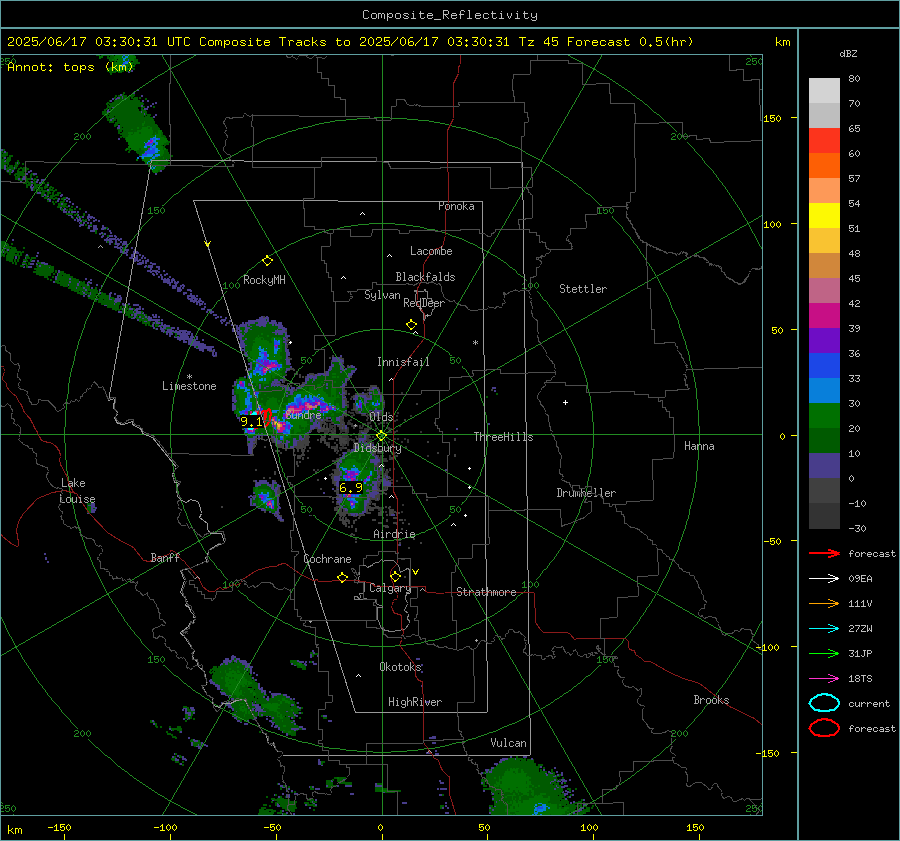Click the yellow diamond marker near RockyMH

[x=267, y=261]
